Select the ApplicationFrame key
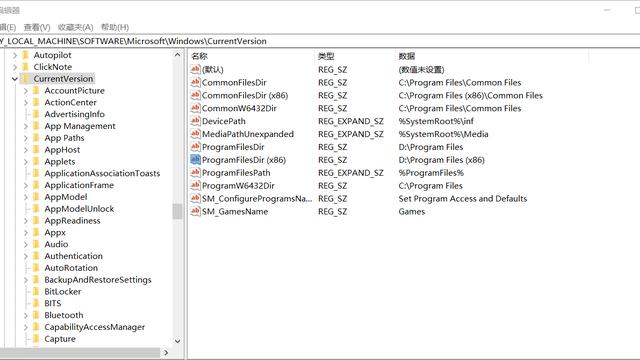Image resolution: width=640 pixels, height=360 pixels. (x=79, y=185)
